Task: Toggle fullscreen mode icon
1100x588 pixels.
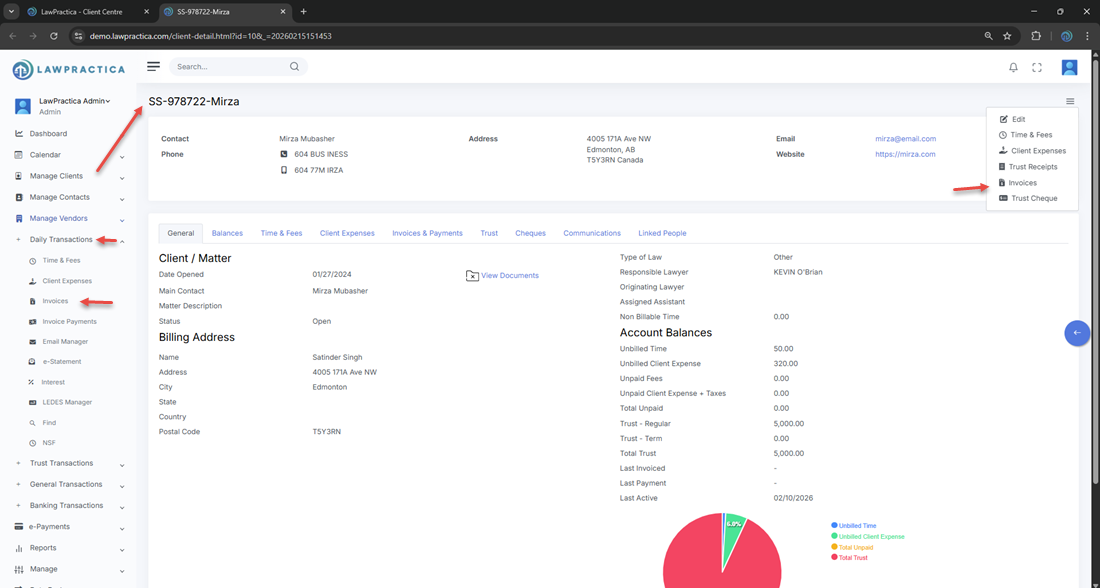Action: point(1037,67)
